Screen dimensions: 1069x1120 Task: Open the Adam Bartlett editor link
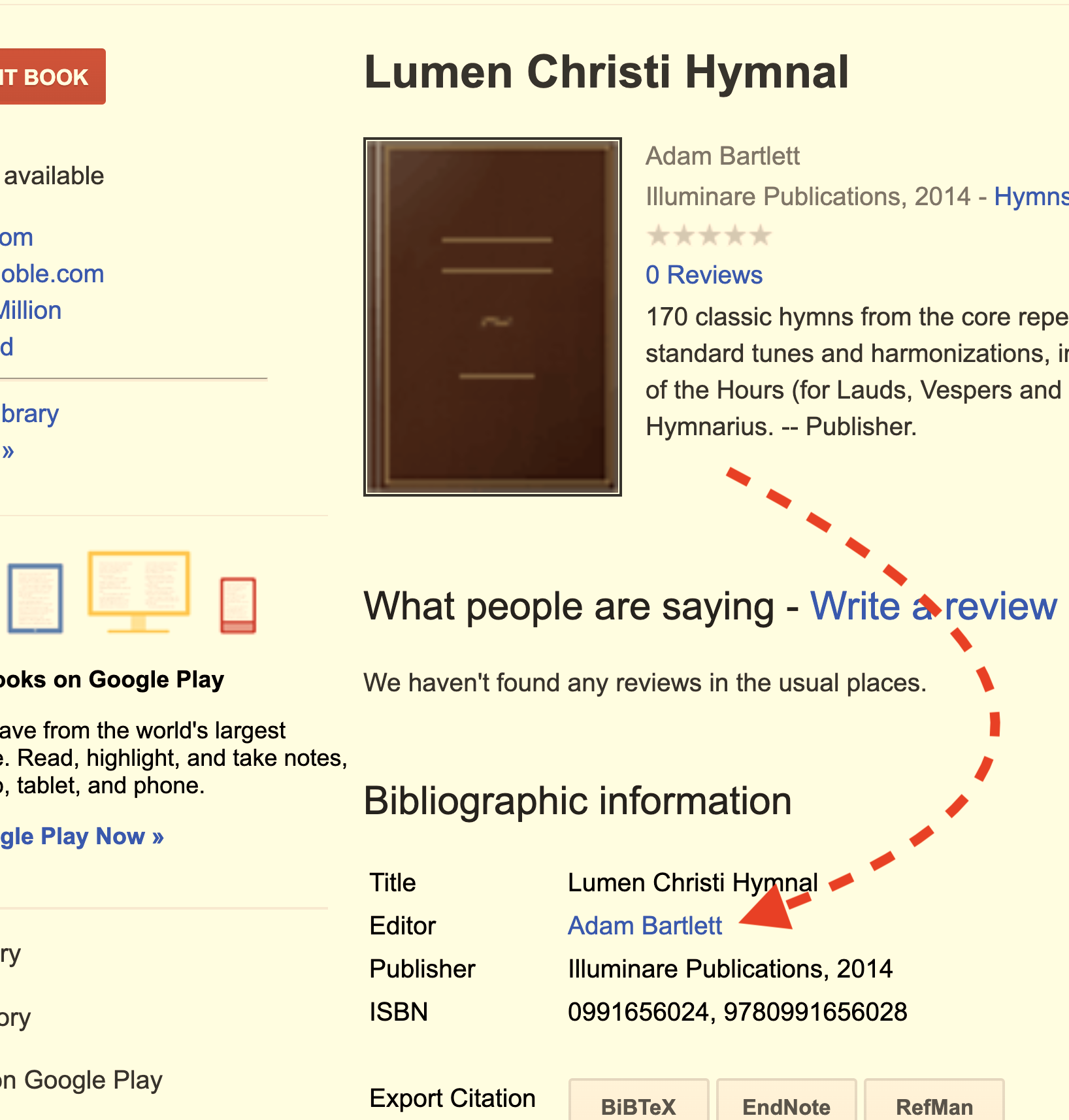coord(645,926)
